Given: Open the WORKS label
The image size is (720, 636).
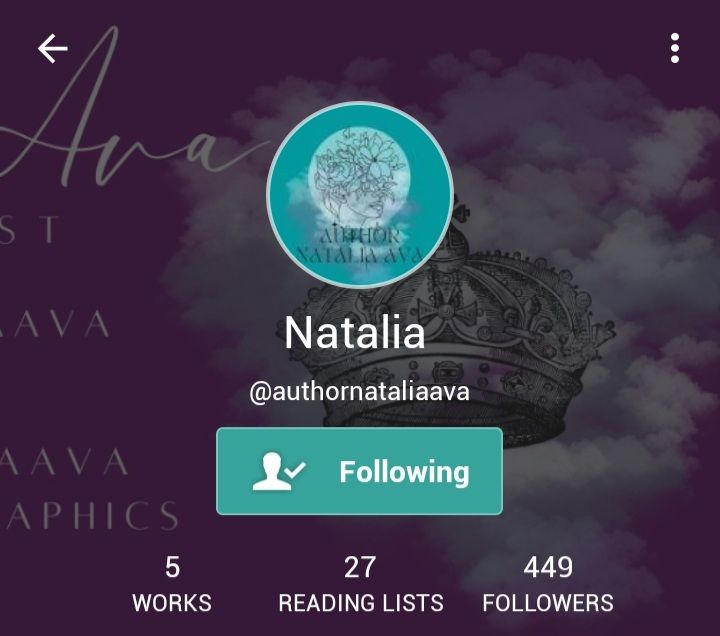Looking at the screenshot, I should [x=172, y=603].
